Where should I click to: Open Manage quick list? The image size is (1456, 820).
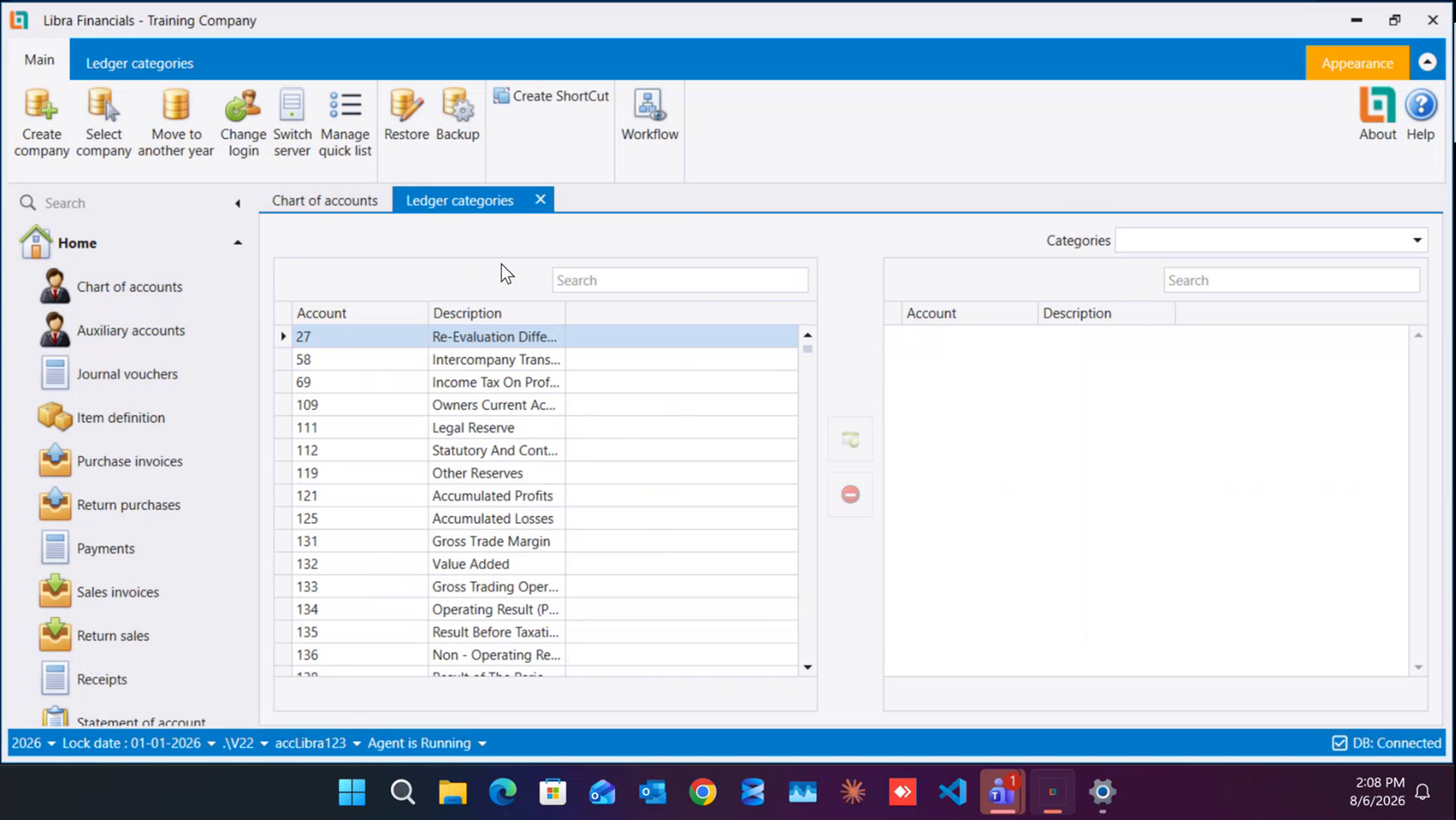click(345, 122)
